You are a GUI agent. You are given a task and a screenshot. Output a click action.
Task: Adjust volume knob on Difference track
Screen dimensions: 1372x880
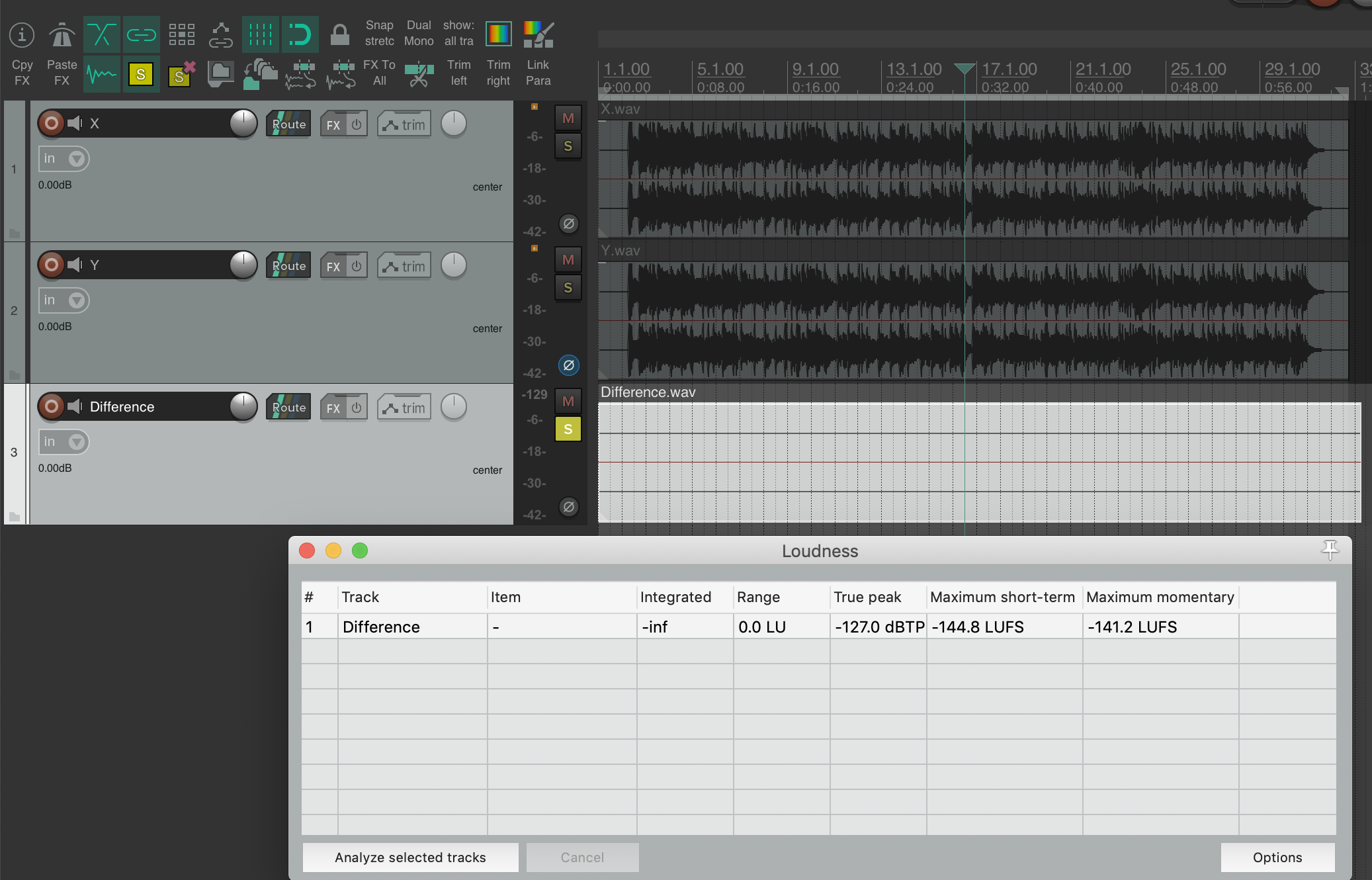243,406
